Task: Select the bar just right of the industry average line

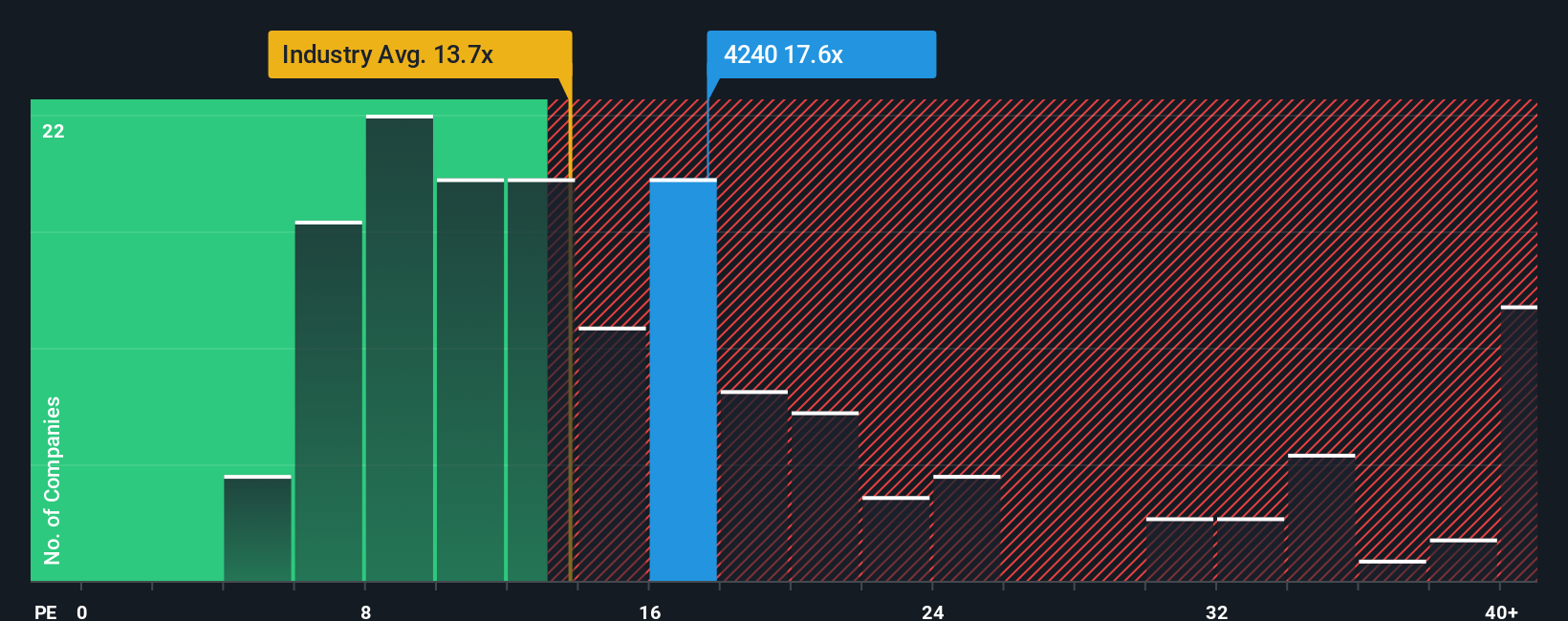Action: pyautogui.click(x=613, y=454)
